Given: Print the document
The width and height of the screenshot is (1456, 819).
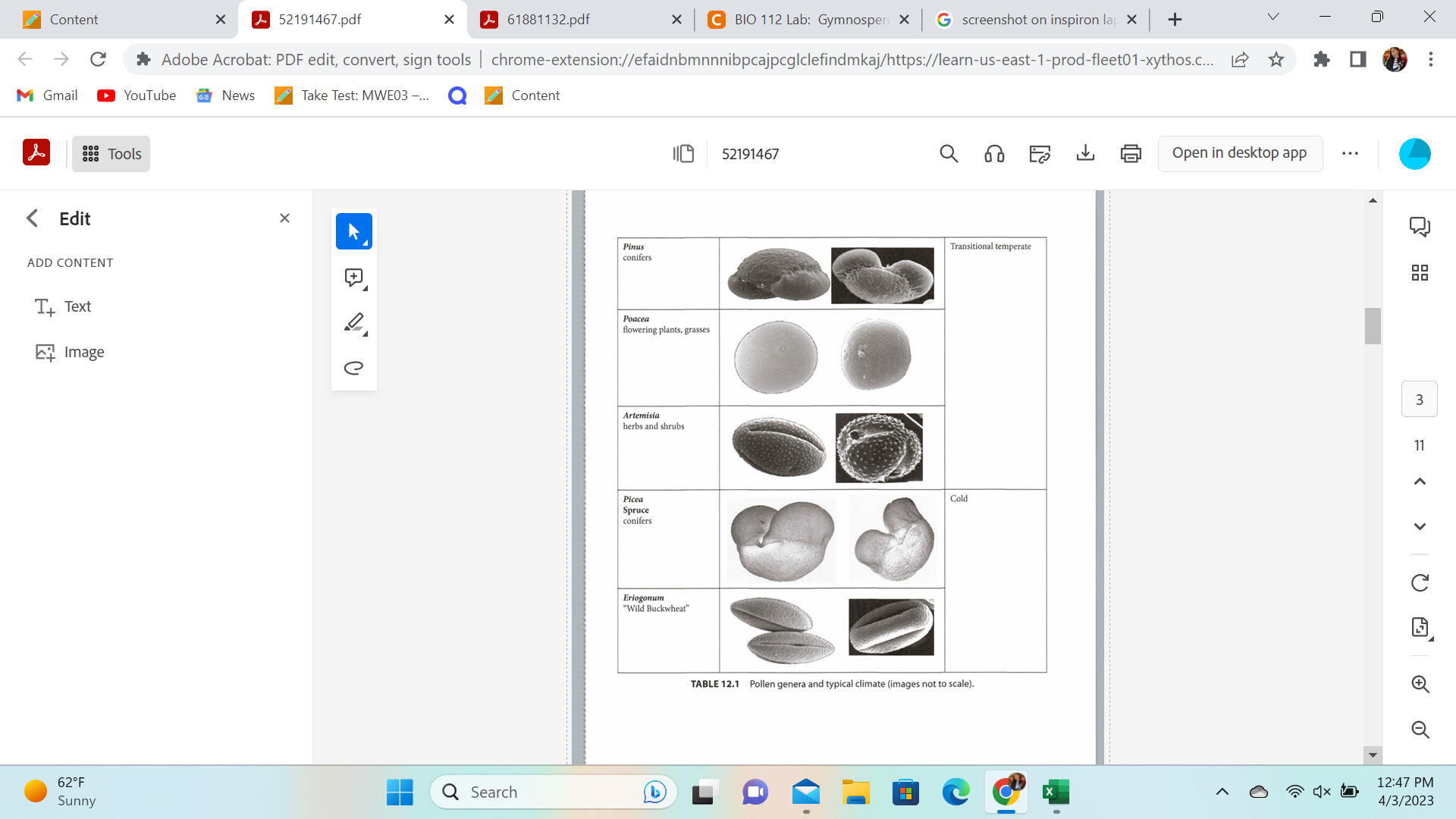Looking at the screenshot, I should pos(1131,154).
